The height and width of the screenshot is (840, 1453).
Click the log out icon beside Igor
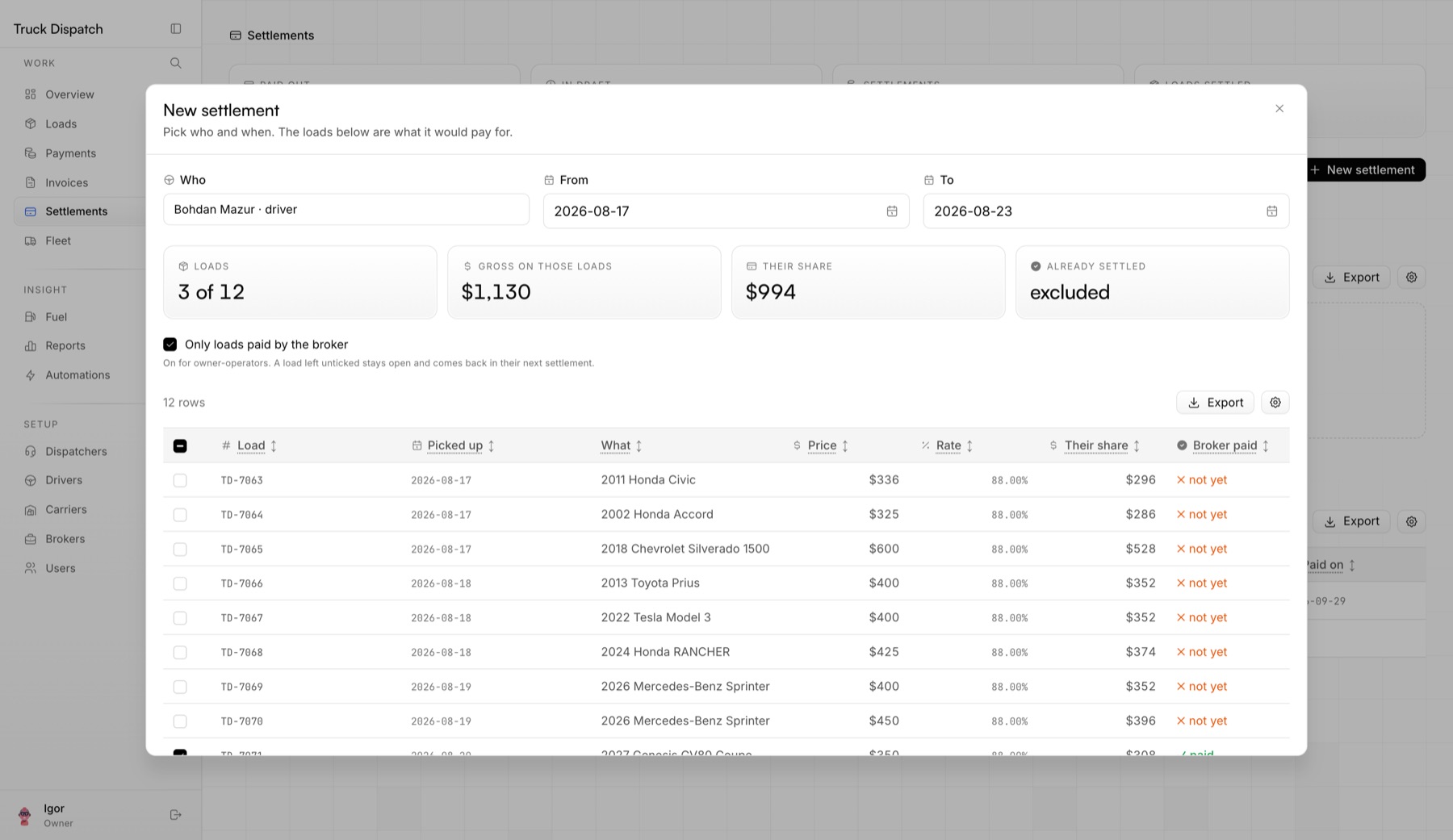176,815
